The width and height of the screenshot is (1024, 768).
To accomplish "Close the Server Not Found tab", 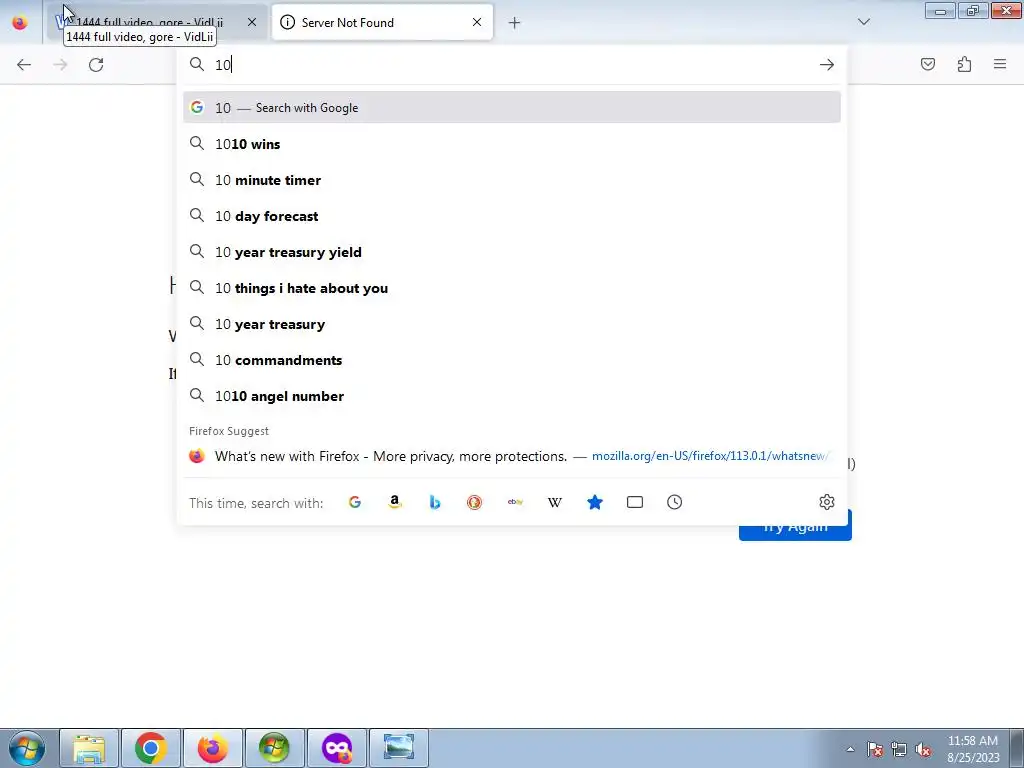I will [477, 22].
